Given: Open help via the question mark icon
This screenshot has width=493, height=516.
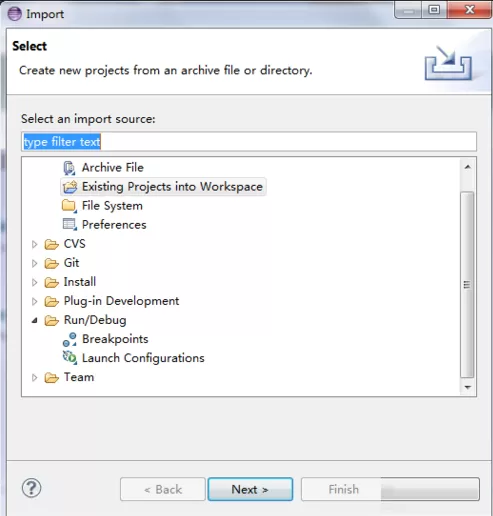Looking at the screenshot, I should 32,488.
